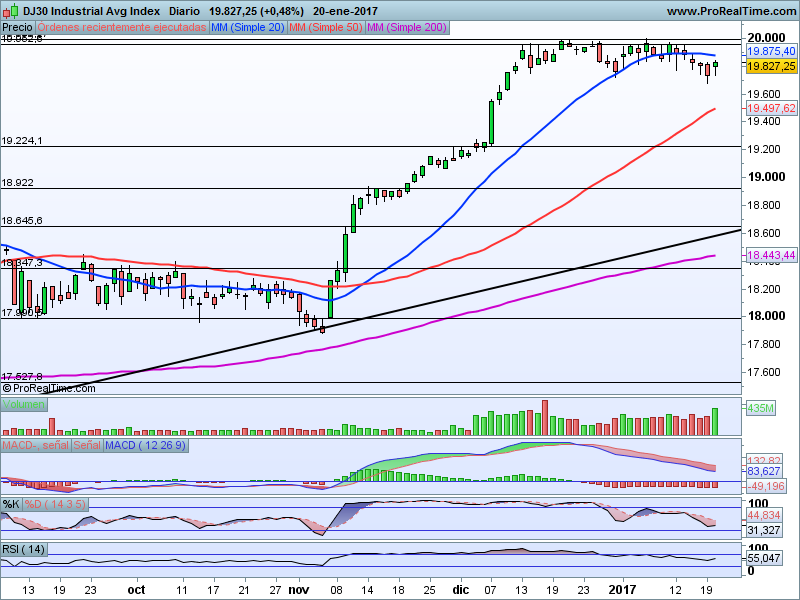Click the 2017 year label on the time axis
The width and height of the screenshot is (800, 600).
point(622,590)
